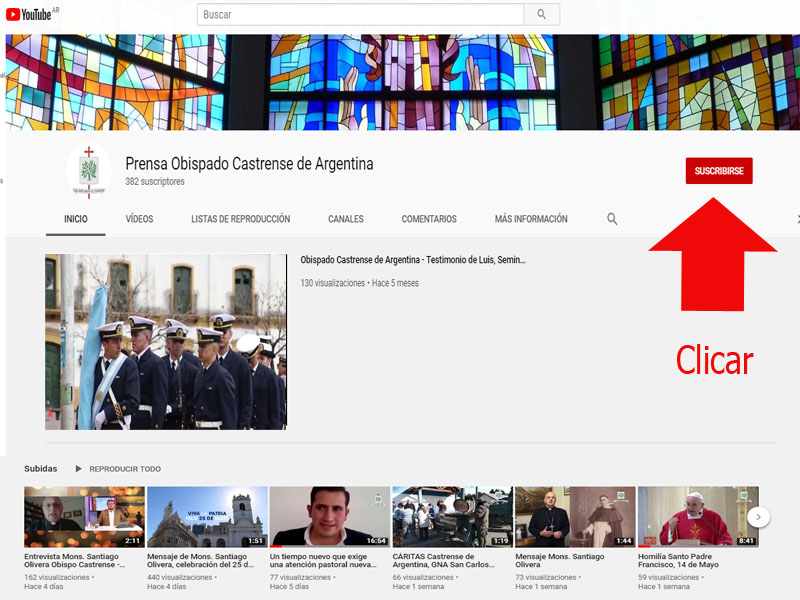This screenshot has width=800, height=600.
Task: Open the Entrevista Mons. Santiago Olivera thumbnail
Action: tap(84, 517)
